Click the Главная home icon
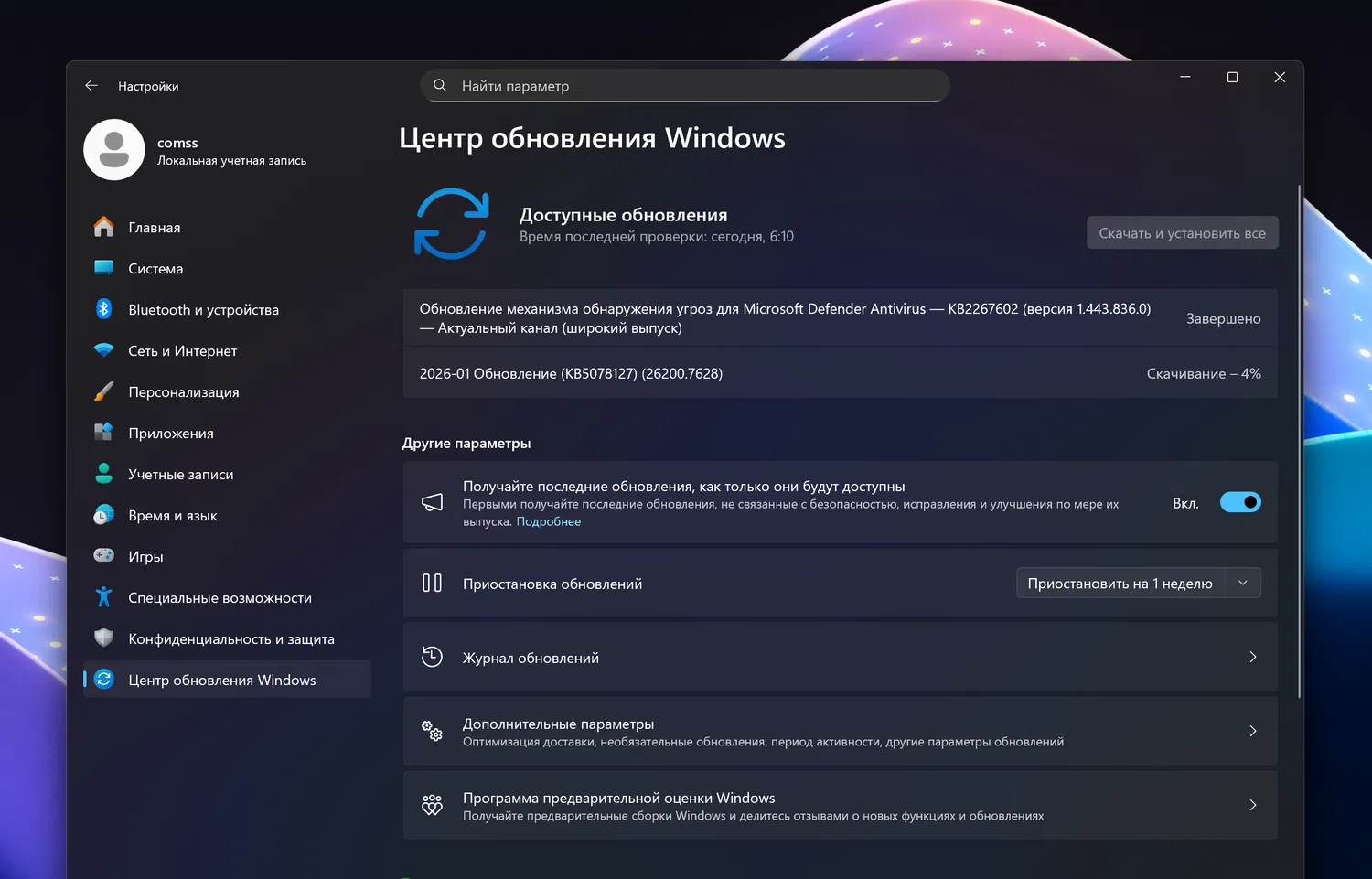1372x879 pixels. pos(104,227)
